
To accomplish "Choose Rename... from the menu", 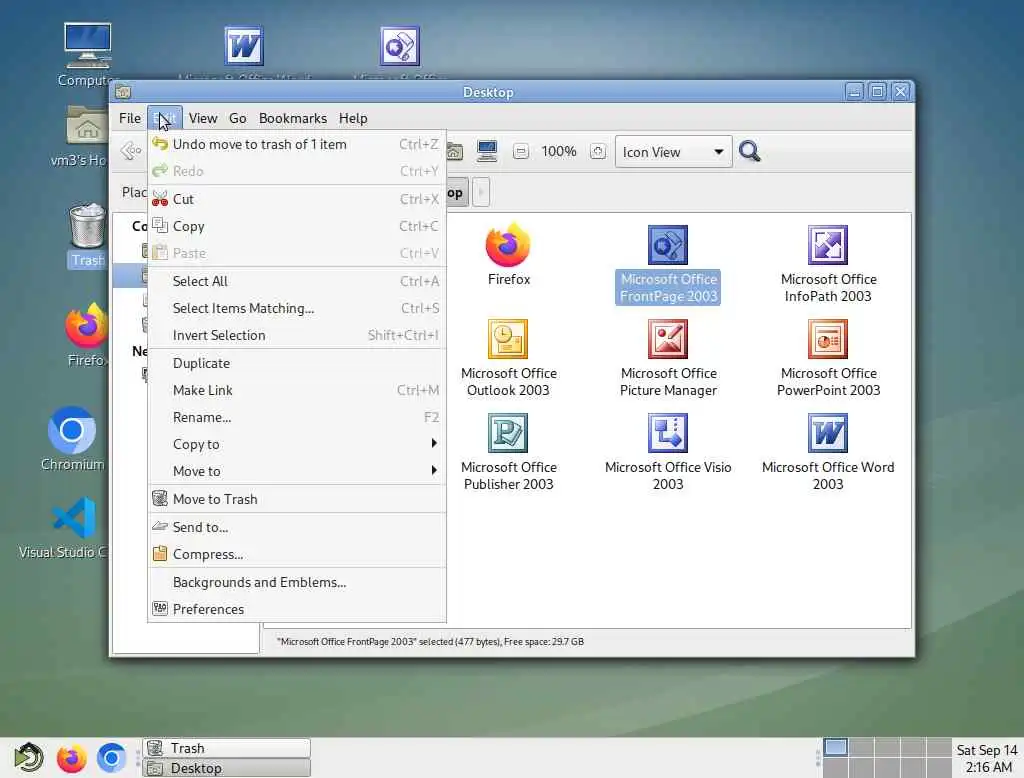I will [297, 417].
